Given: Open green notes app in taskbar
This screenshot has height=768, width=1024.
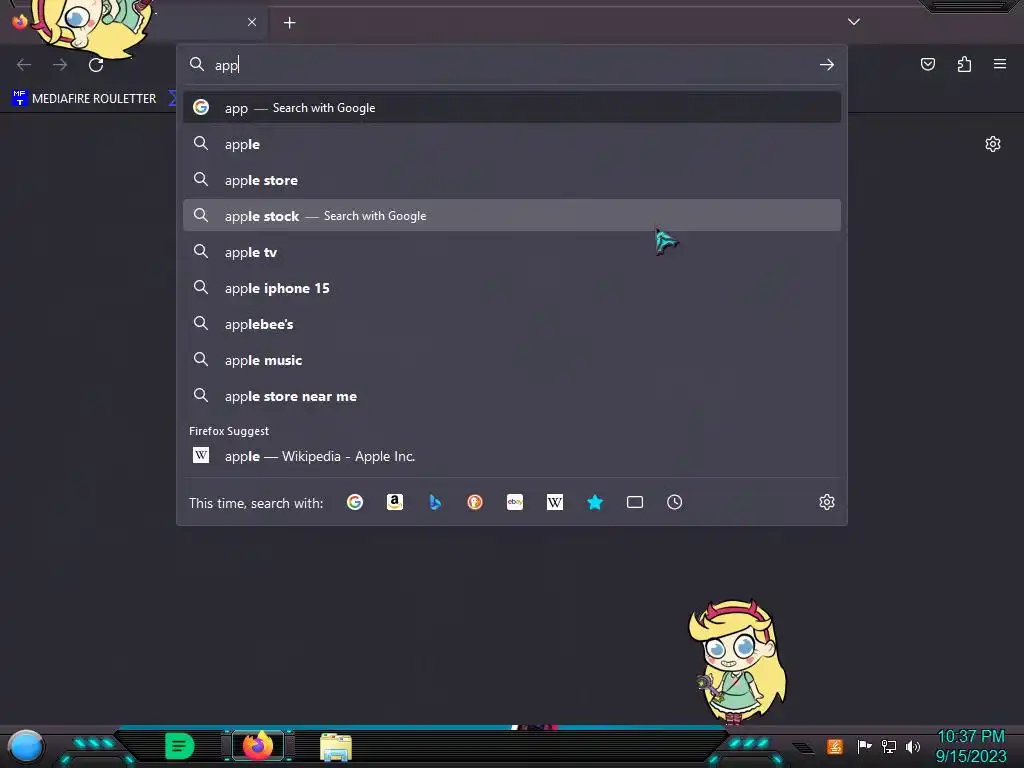Looking at the screenshot, I should (x=180, y=746).
